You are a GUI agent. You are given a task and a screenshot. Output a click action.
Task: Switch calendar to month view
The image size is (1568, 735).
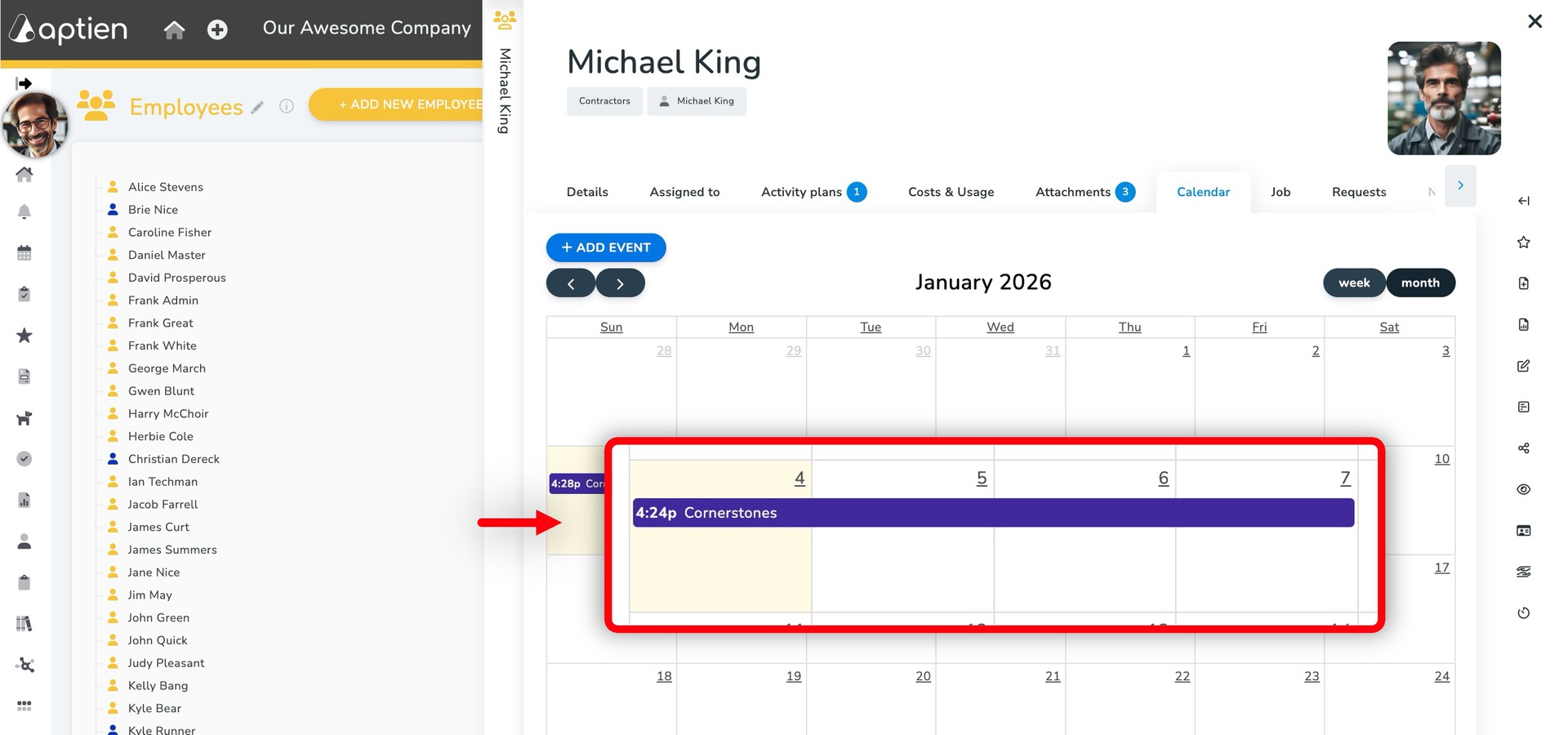(x=1420, y=283)
